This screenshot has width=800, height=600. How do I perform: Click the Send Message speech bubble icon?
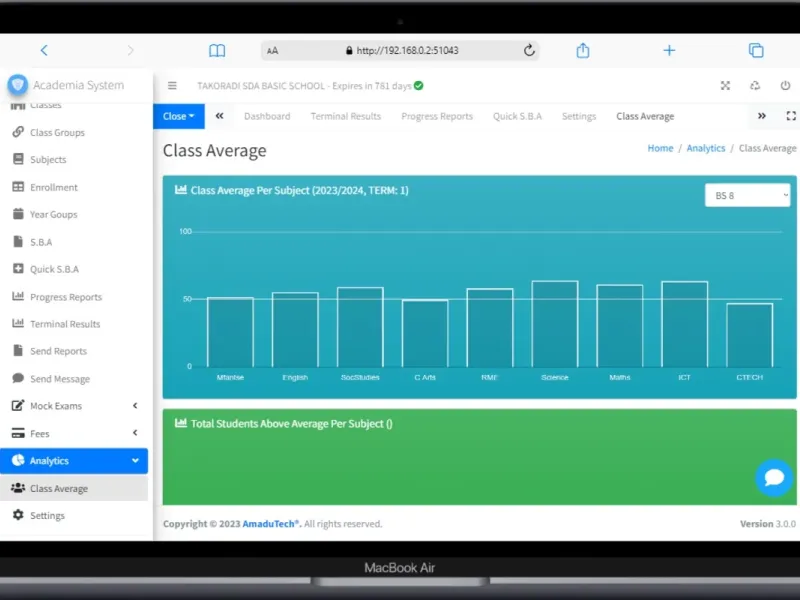coord(18,378)
